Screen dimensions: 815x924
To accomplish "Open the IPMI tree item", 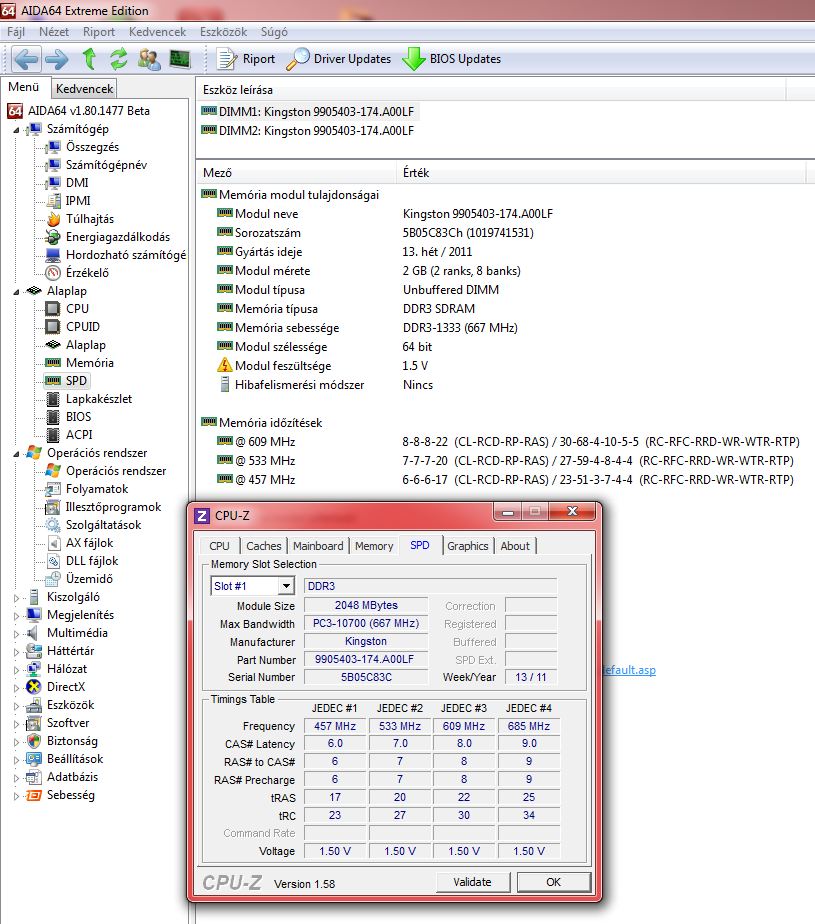I will 78,200.
